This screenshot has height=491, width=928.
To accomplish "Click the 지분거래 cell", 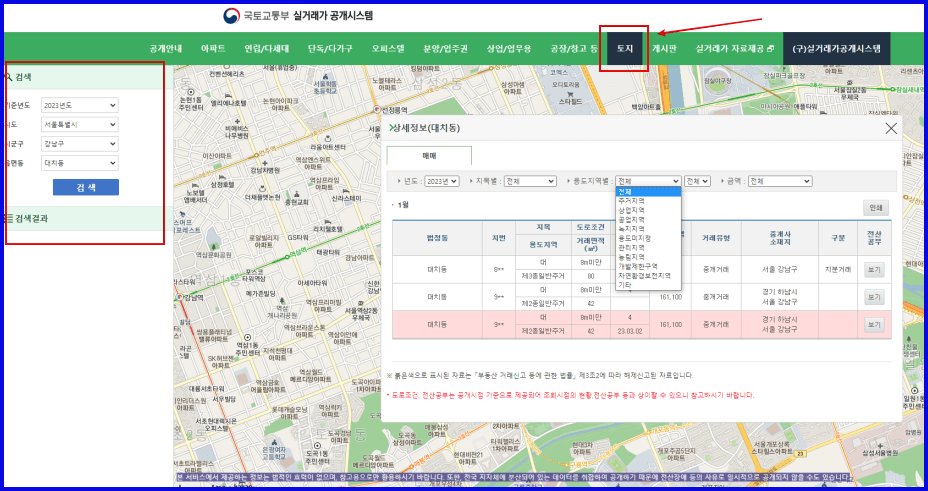I will (837, 270).
